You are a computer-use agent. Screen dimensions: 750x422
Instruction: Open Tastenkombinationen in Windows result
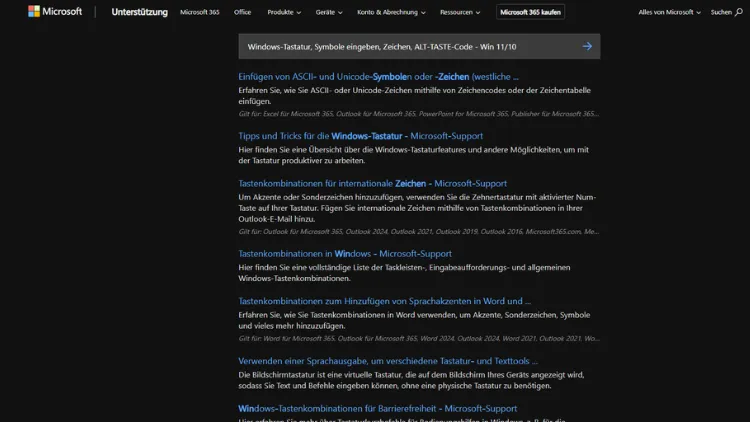coord(345,254)
